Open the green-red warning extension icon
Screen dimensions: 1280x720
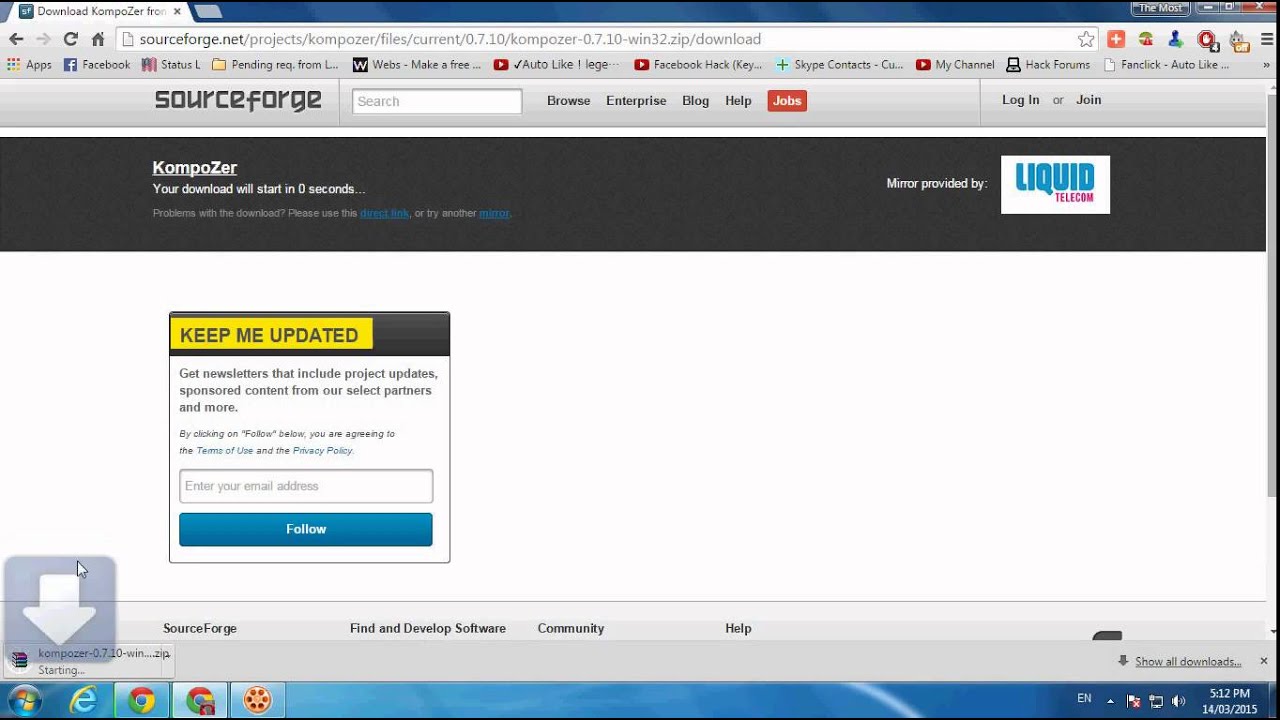pos(1146,39)
